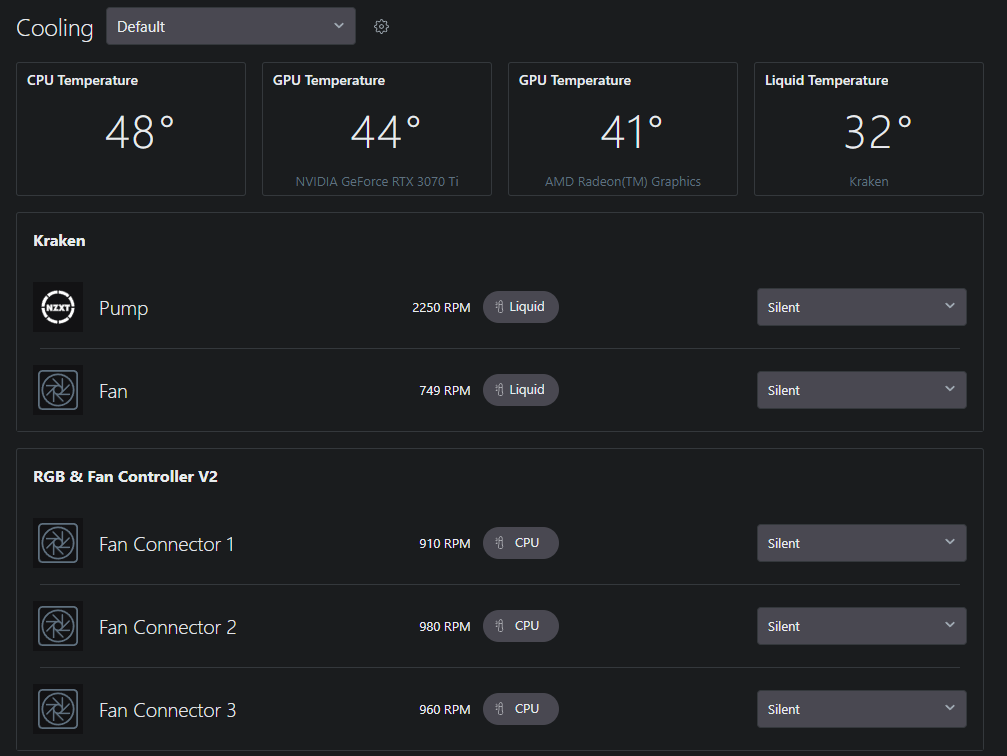Click the Pump Liquid sensor badge
Image resolution: width=1007 pixels, height=756 pixels.
(x=521, y=307)
